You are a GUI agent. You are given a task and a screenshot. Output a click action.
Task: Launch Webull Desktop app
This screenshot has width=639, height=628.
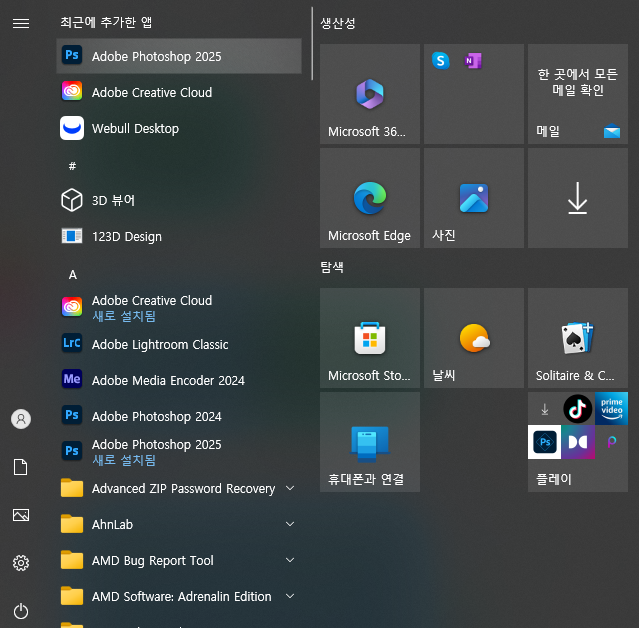(179, 128)
